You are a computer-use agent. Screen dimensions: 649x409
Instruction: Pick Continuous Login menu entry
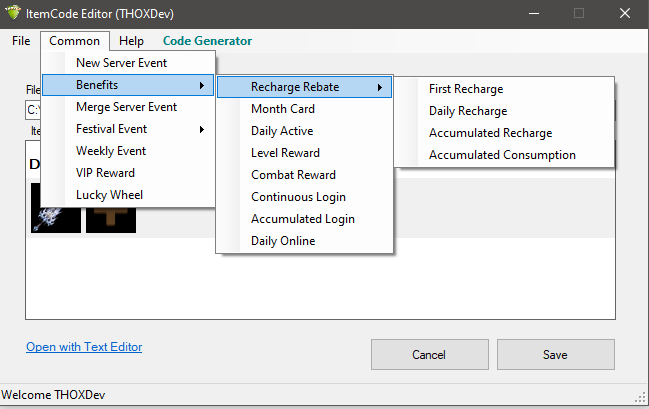tap(297, 197)
